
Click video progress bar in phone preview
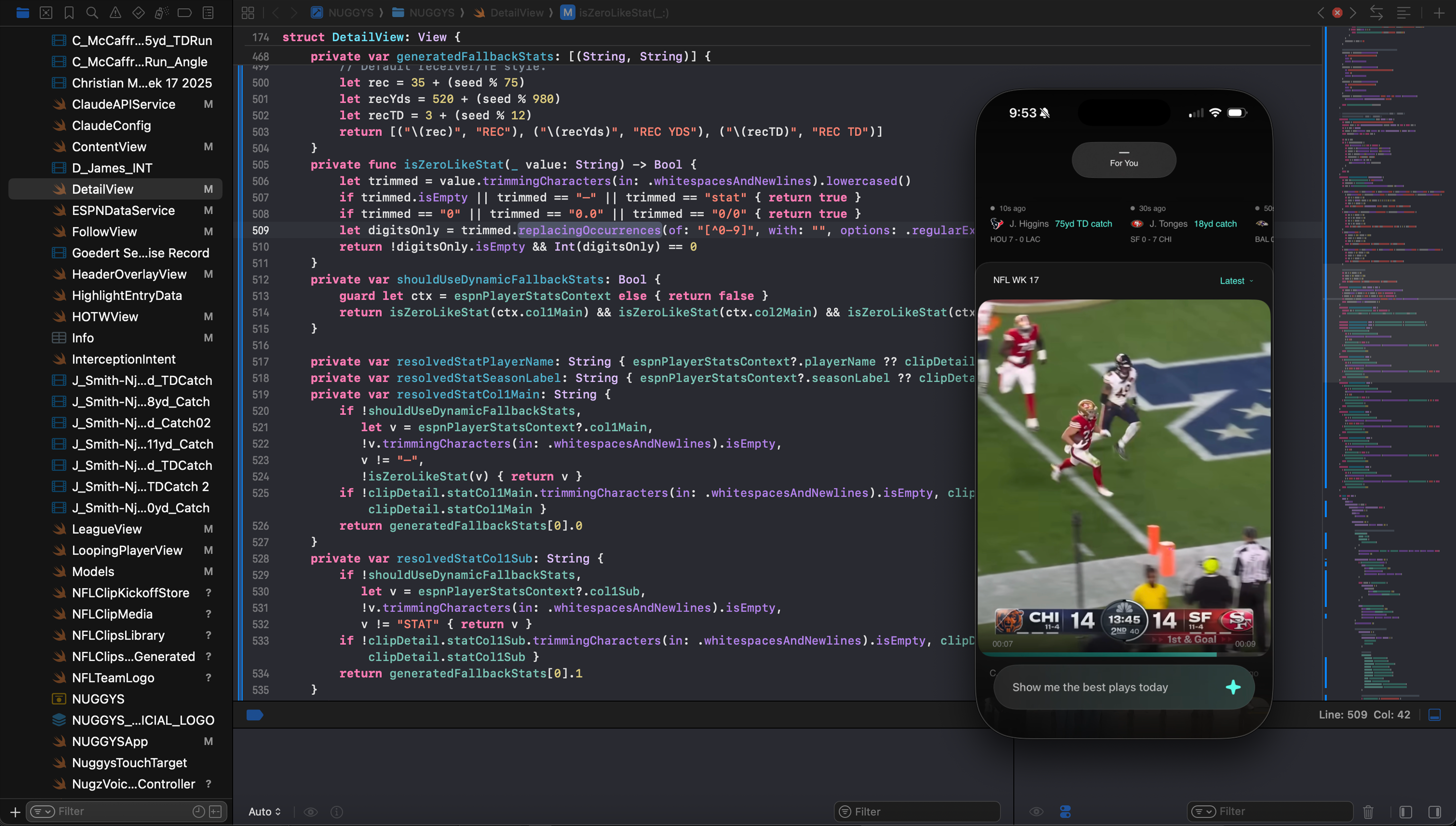click(x=1124, y=654)
